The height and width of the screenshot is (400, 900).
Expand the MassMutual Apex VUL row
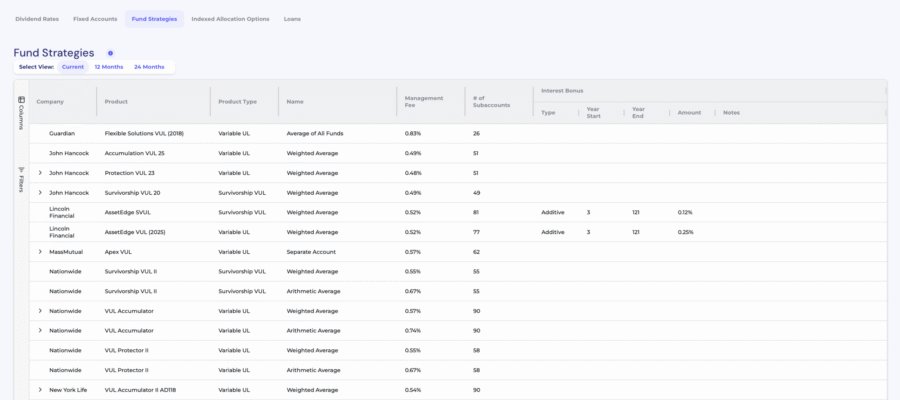[x=40, y=252]
